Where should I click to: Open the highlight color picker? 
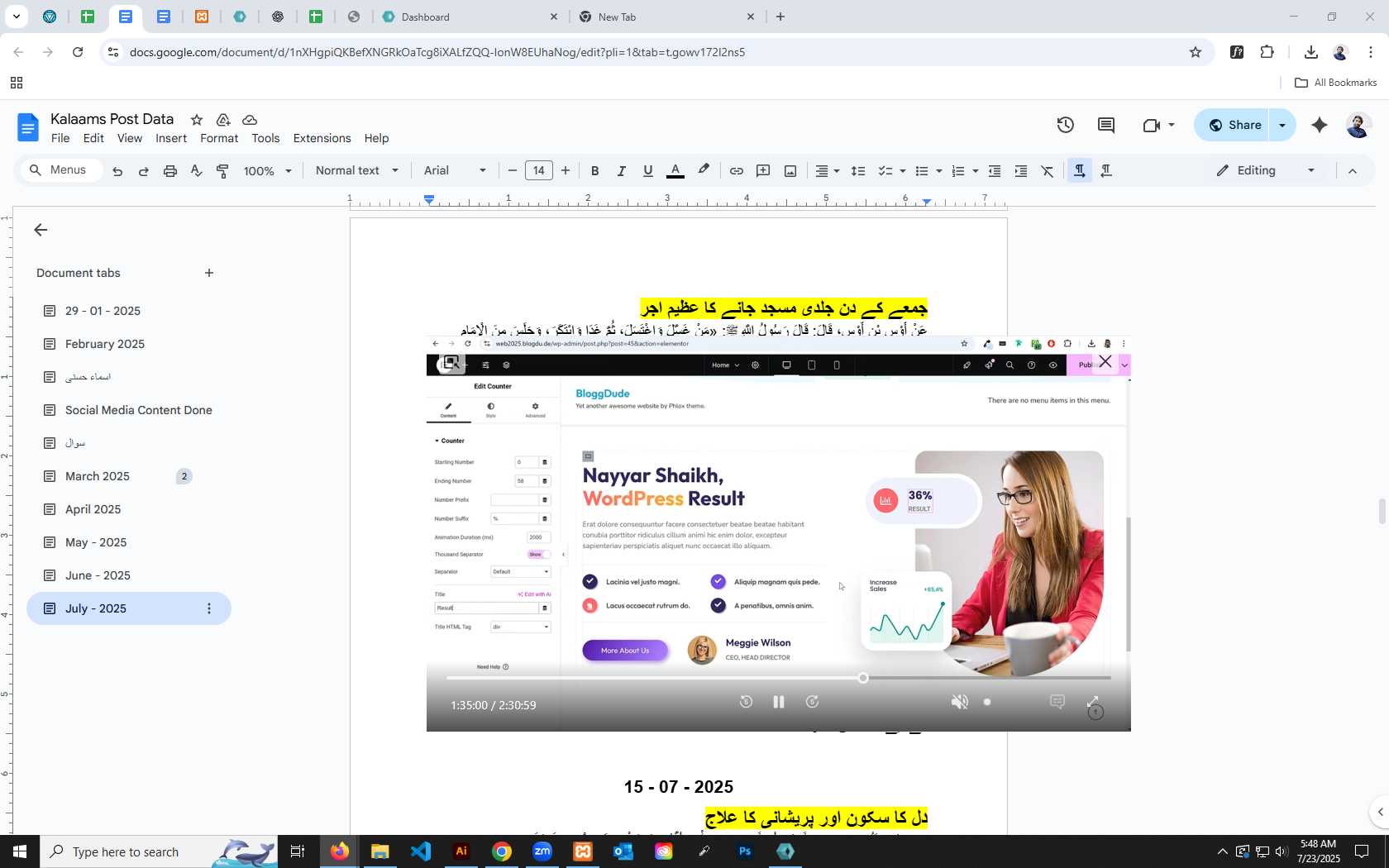click(x=704, y=170)
